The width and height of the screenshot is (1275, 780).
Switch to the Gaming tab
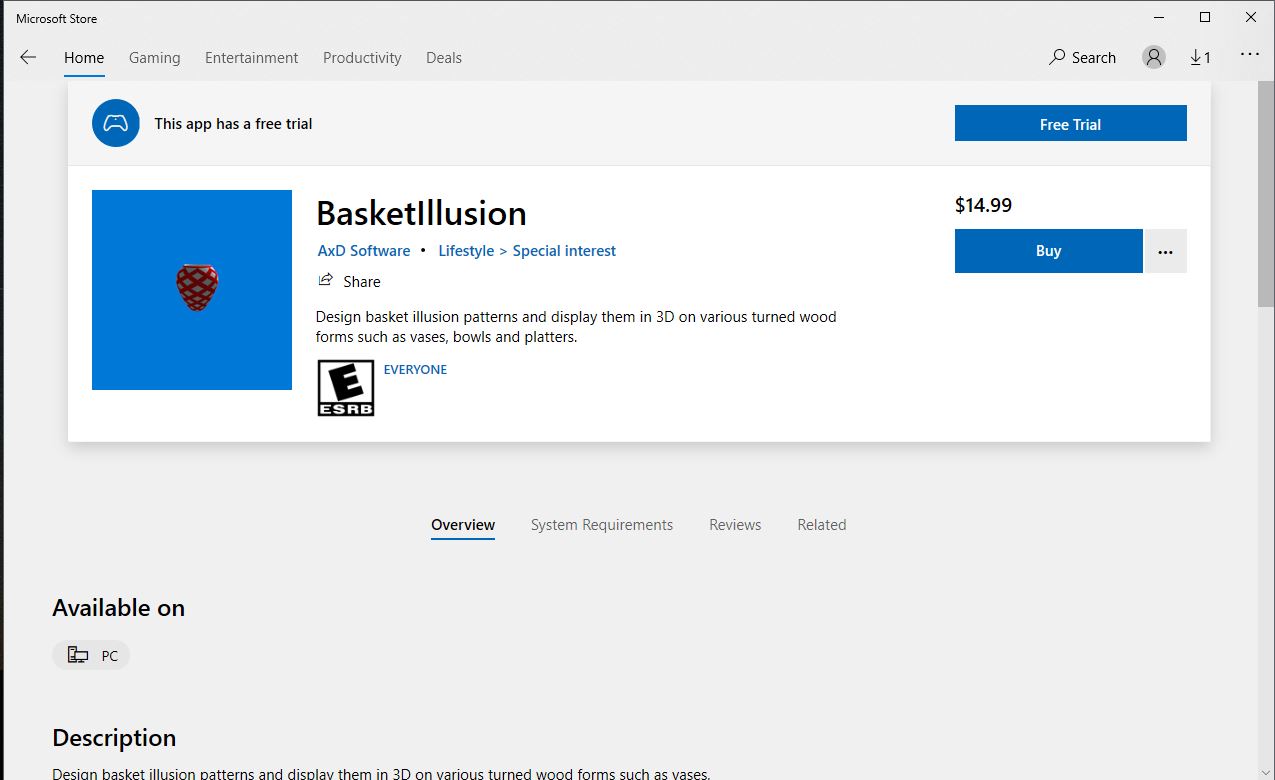pos(154,58)
